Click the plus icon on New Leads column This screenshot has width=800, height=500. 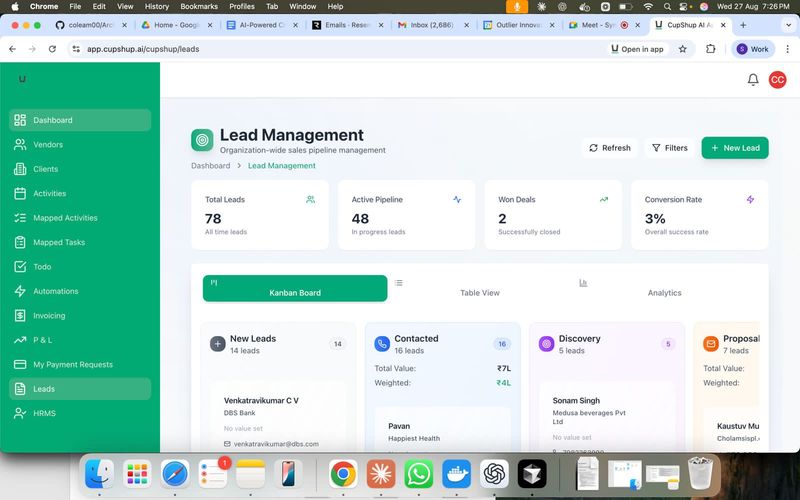click(x=218, y=344)
